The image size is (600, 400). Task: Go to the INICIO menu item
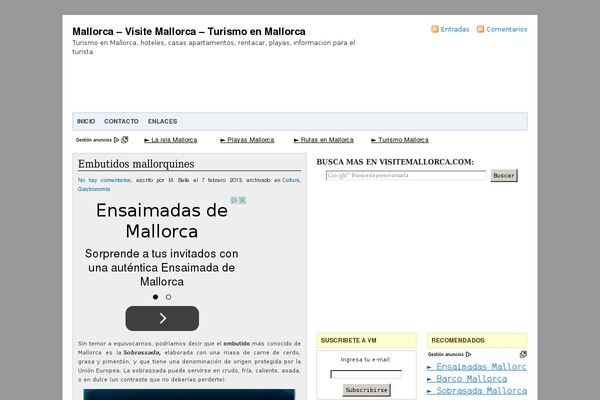(x=86, y=121)
